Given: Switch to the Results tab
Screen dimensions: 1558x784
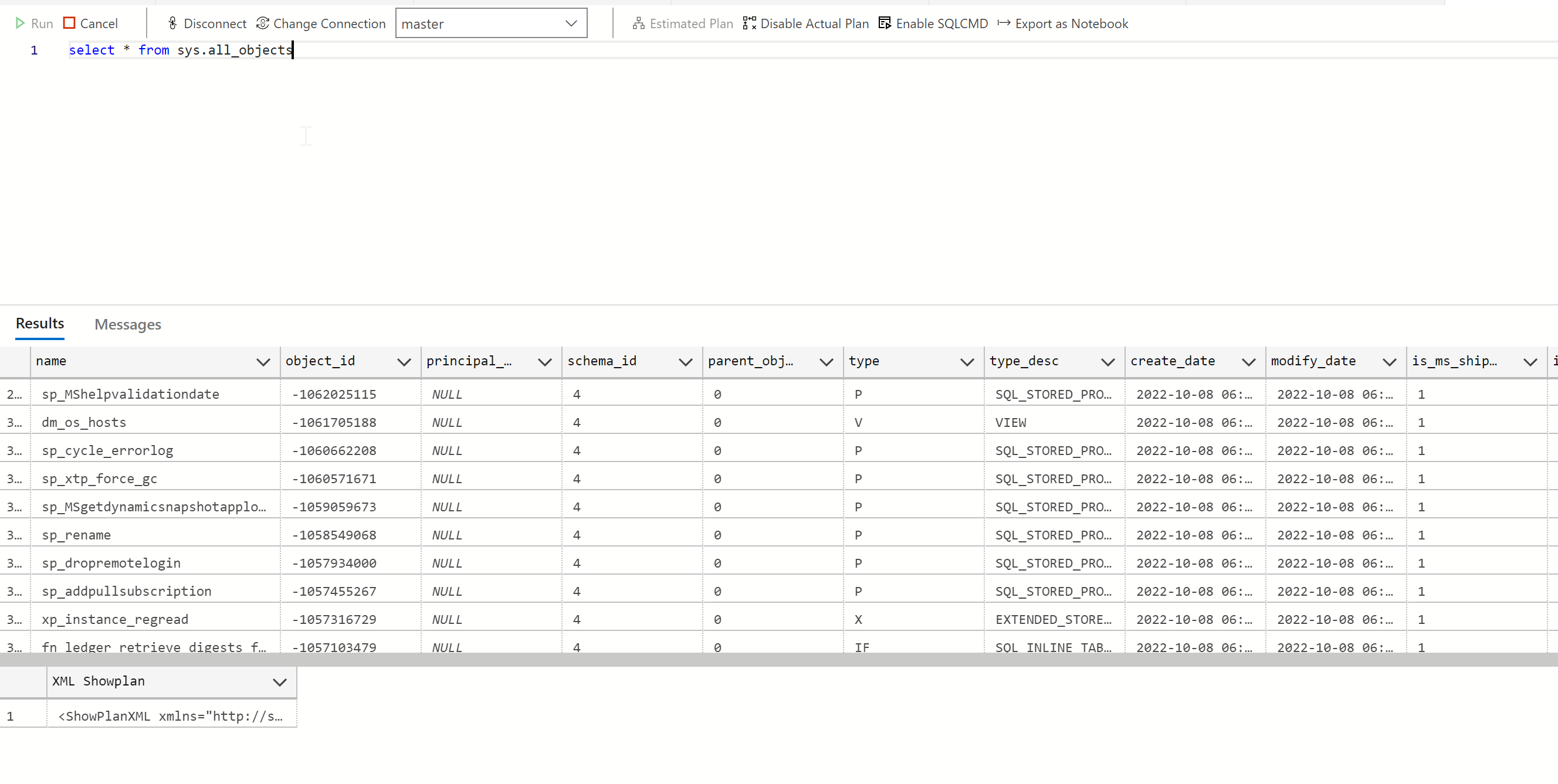Looking at the screenshot, I should [39, 323].
